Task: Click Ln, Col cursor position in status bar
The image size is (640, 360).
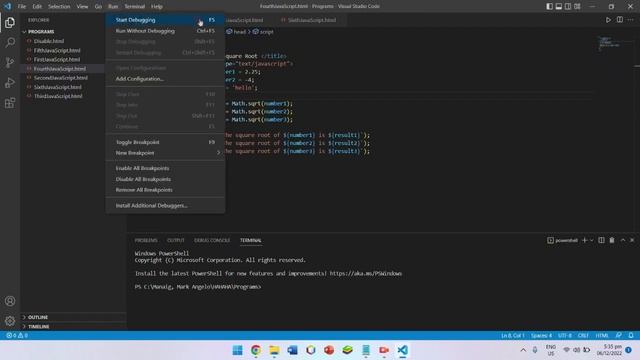Action: coord(512,335)
